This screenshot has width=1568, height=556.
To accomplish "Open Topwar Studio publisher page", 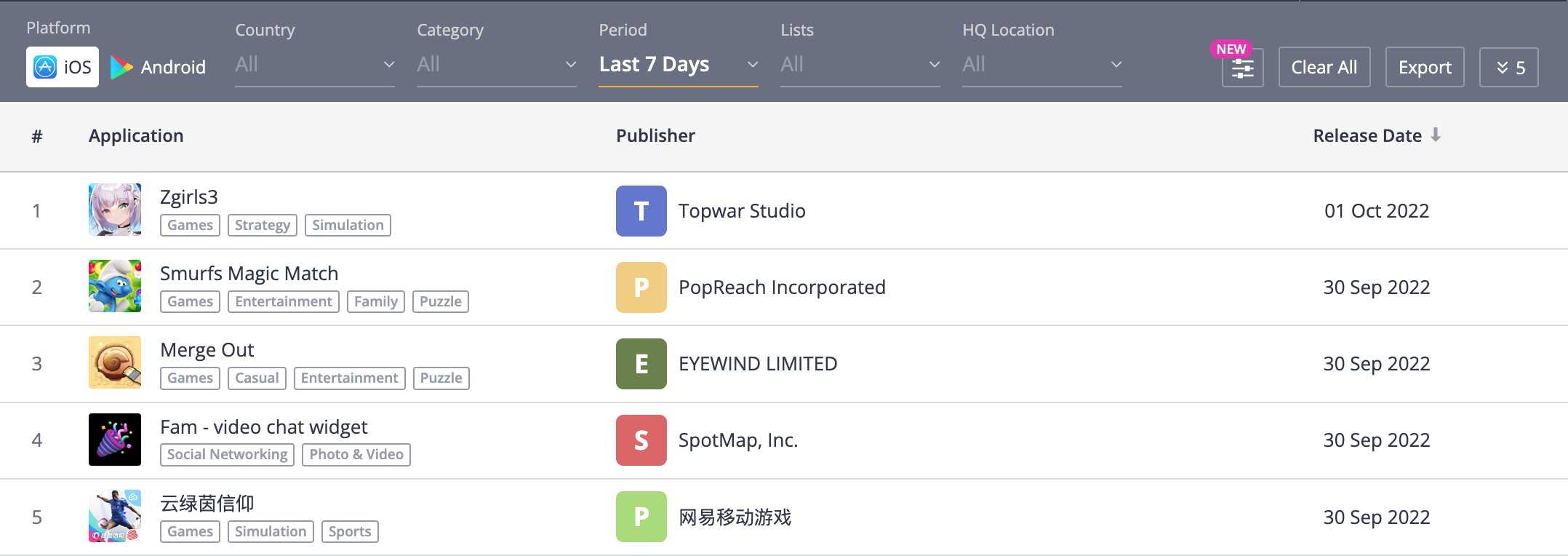I will [x=742, y=211].
